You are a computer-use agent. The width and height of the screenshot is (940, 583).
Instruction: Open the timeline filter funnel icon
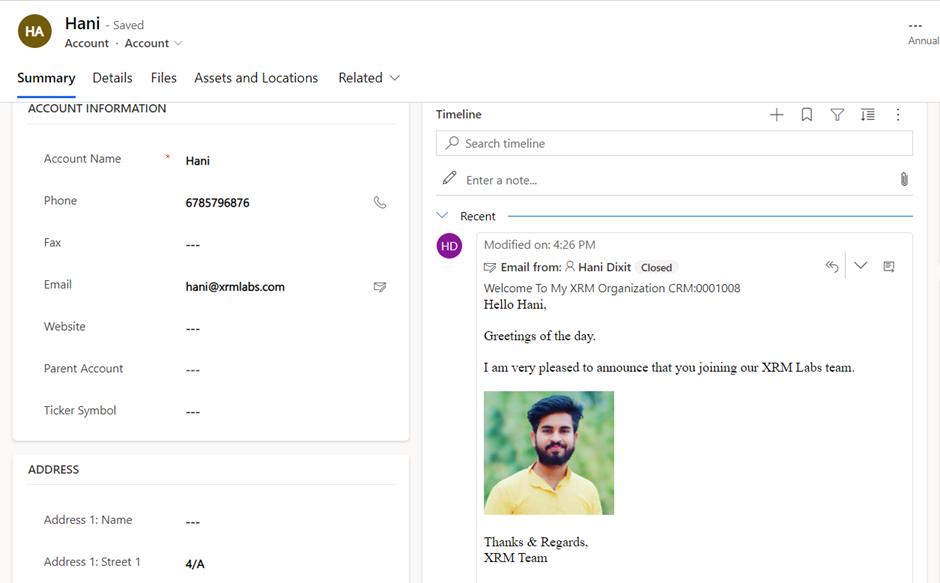click(837, 115)
